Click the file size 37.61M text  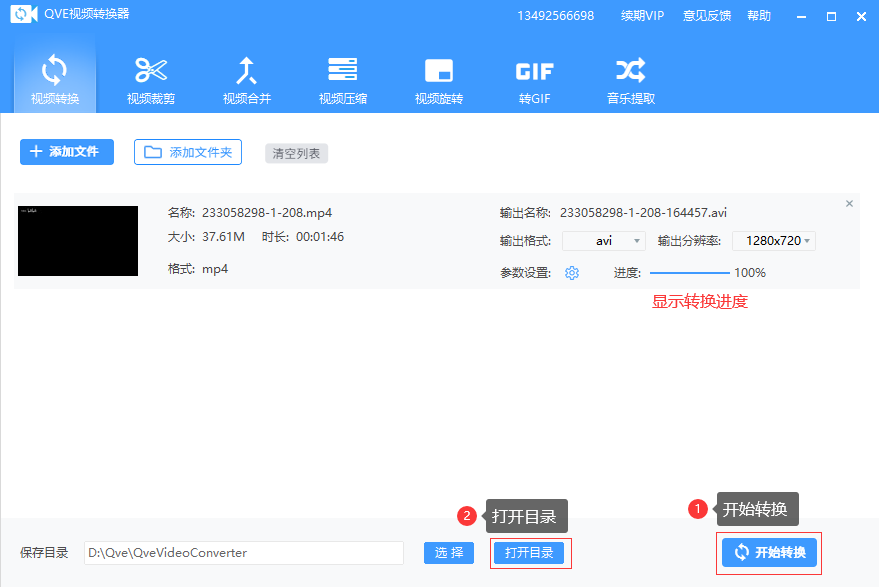tap(223, 237)
